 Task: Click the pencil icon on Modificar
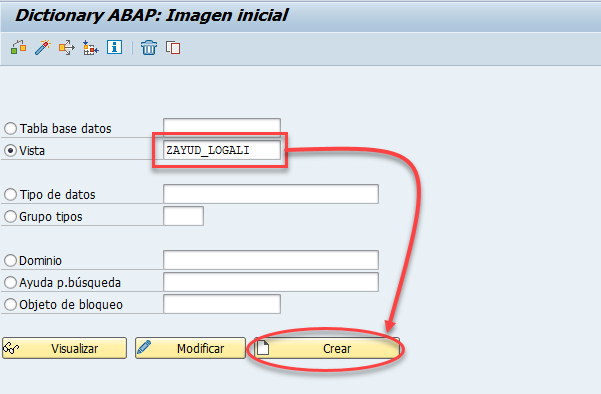pyautogui.click(x=144, y=347)
